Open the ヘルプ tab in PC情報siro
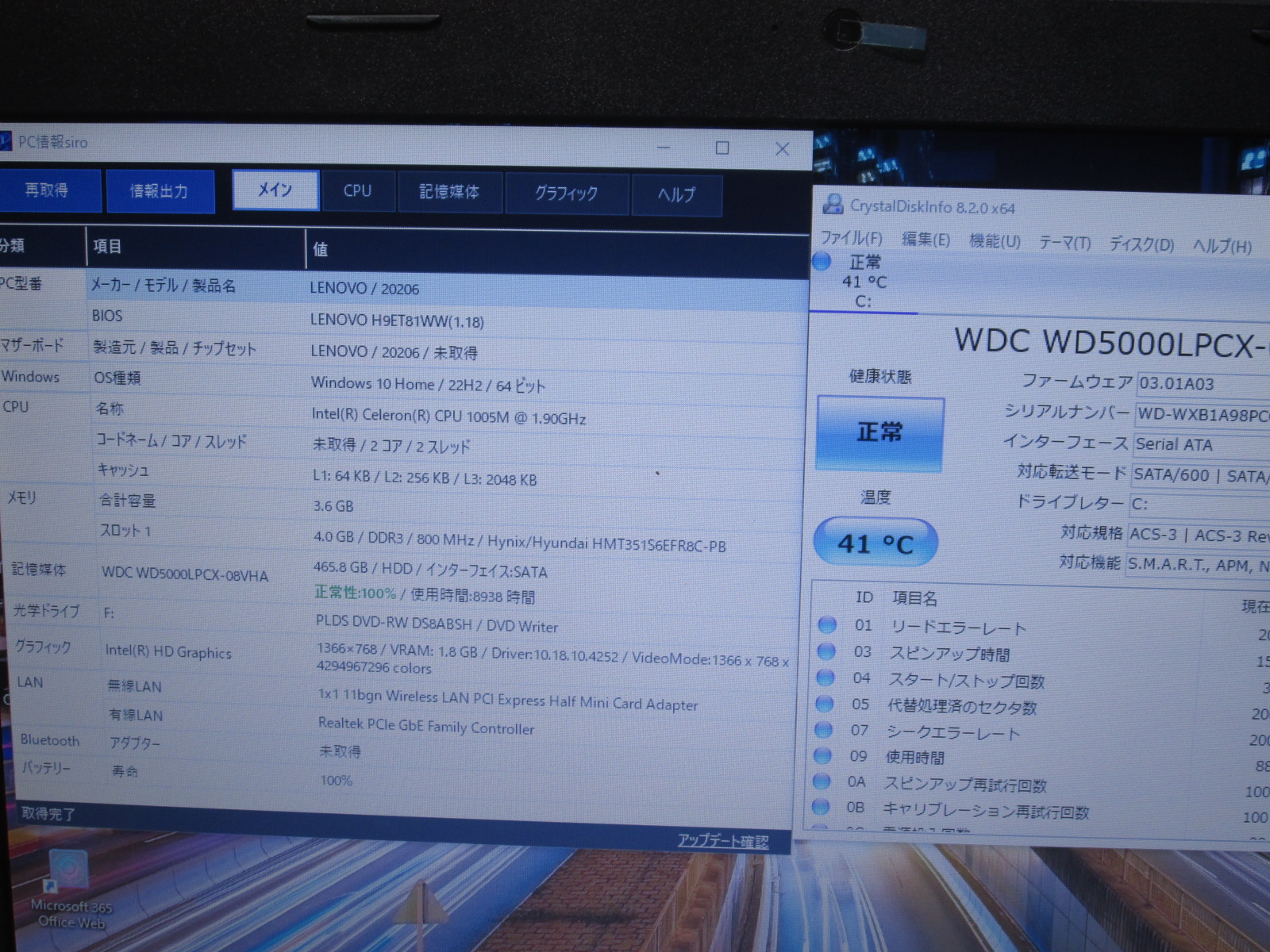The image size is (1270, 952). coord(676,195)
